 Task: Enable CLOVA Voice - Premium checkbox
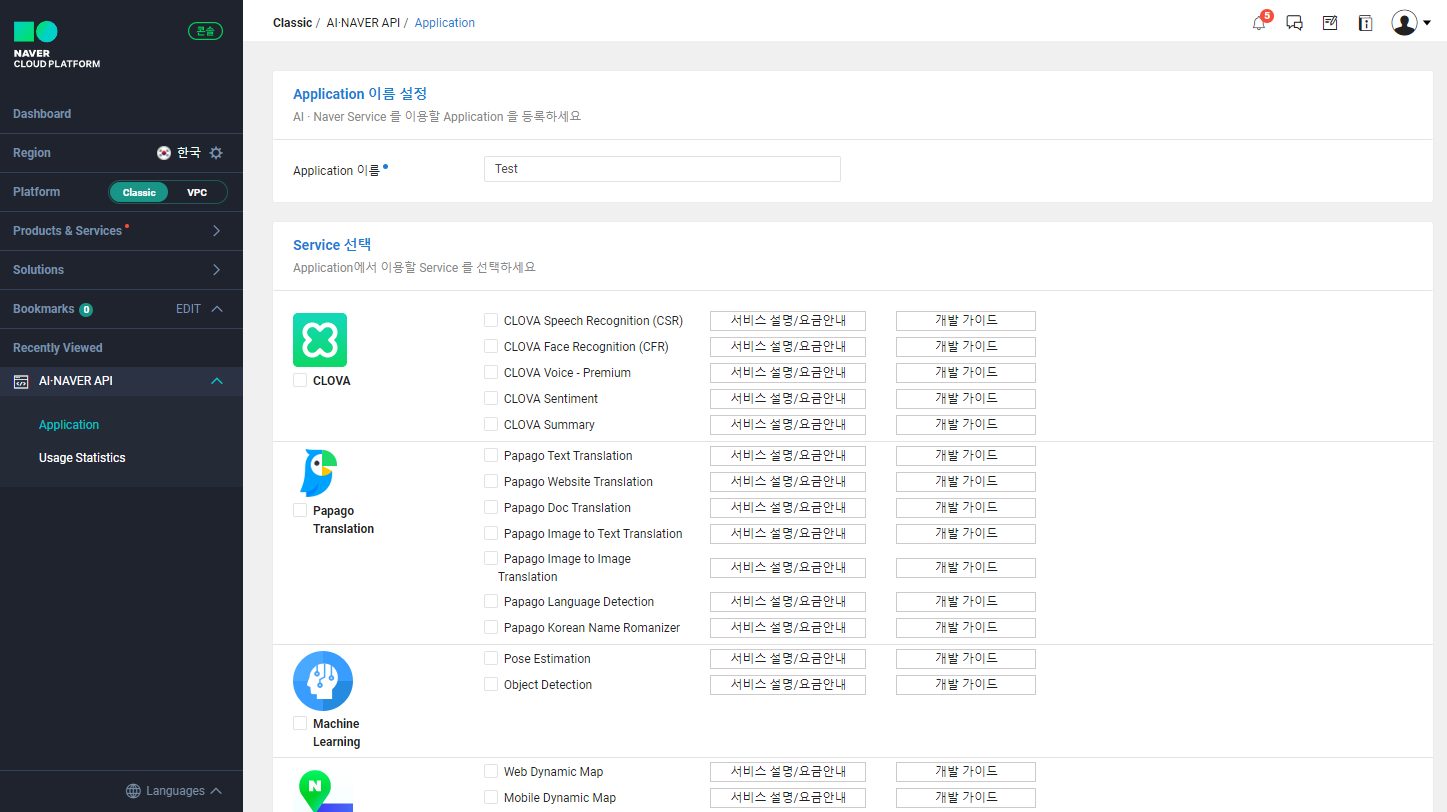491,372
